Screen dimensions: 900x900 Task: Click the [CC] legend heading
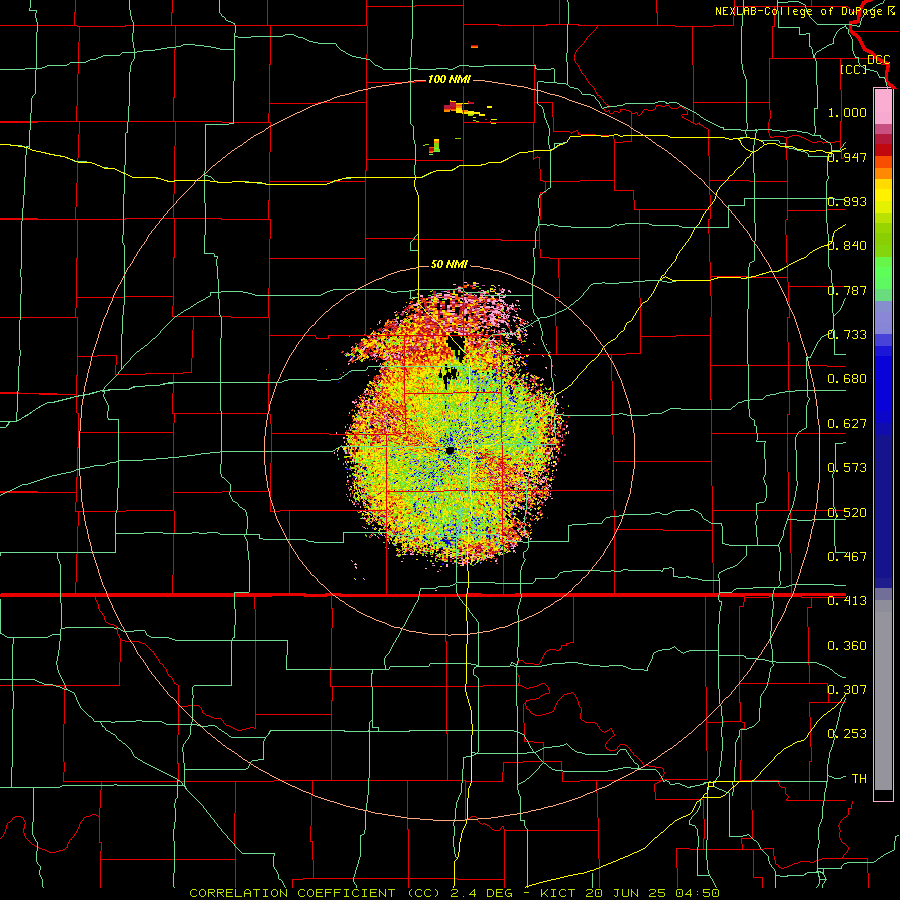(854, 69)
